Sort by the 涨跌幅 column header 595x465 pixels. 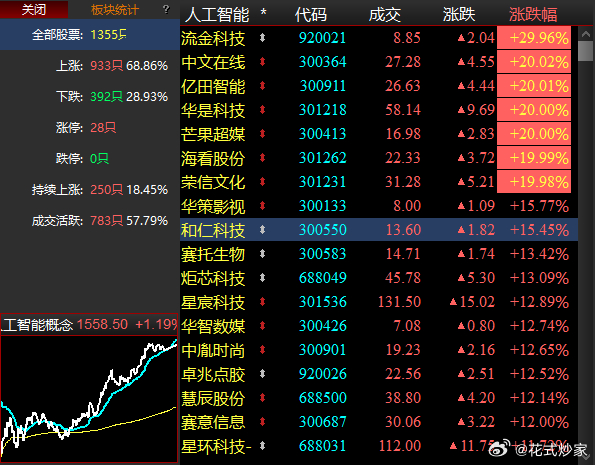tap(533, 15)
